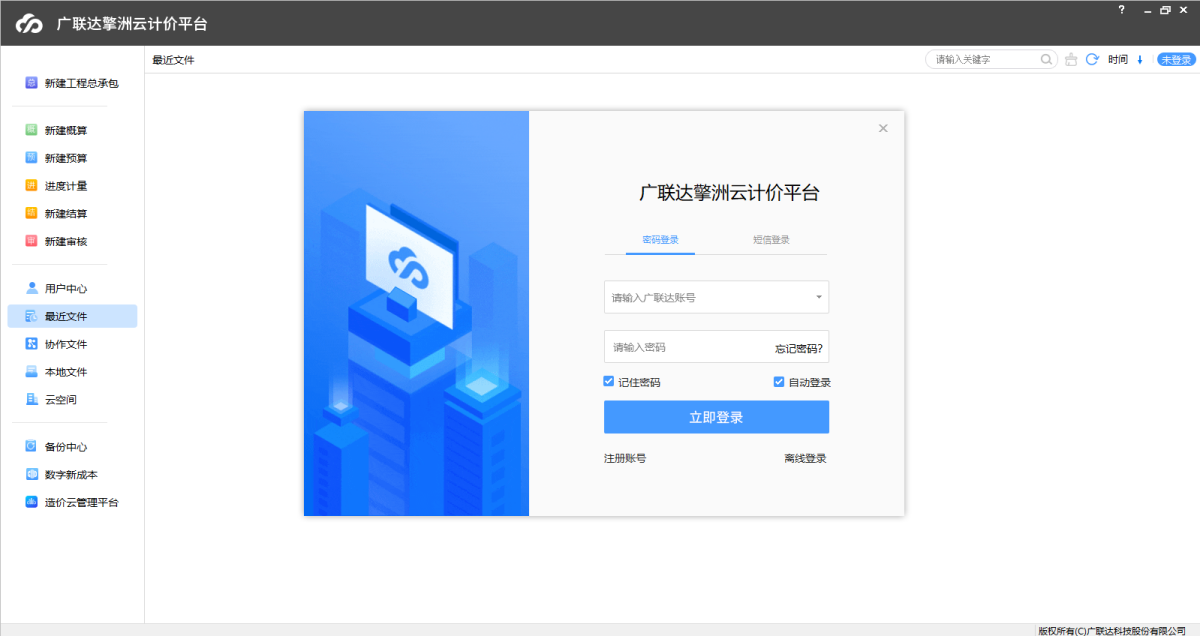Viewport: 1200px width, 636px height.
Task: Click the search magnifier icon
Action: point(1046,60)
